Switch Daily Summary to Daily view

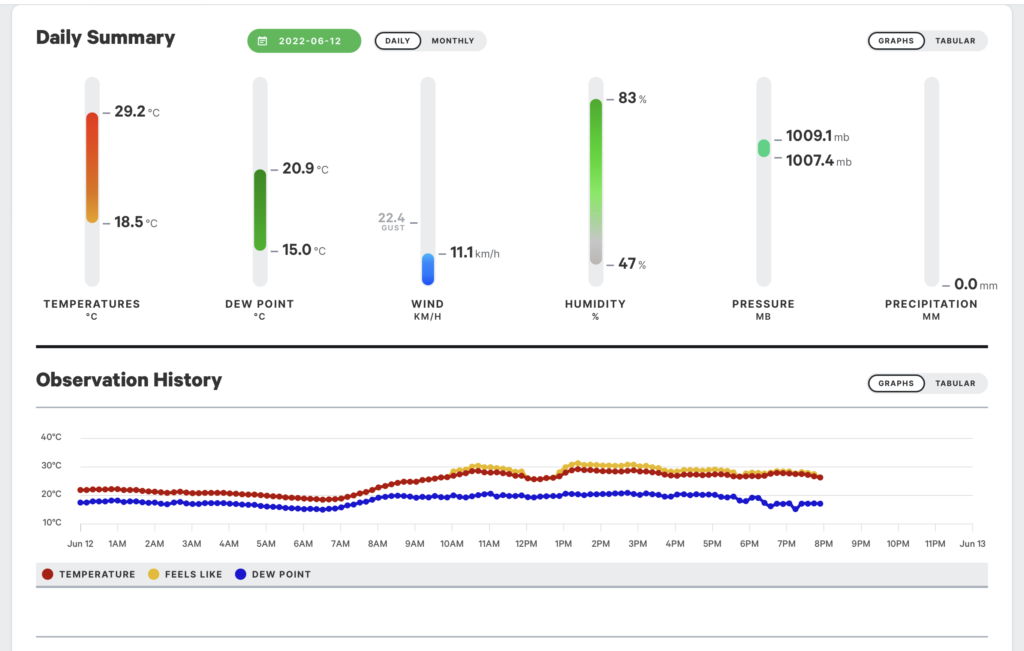pyautogui.click(x=398, y=40)
